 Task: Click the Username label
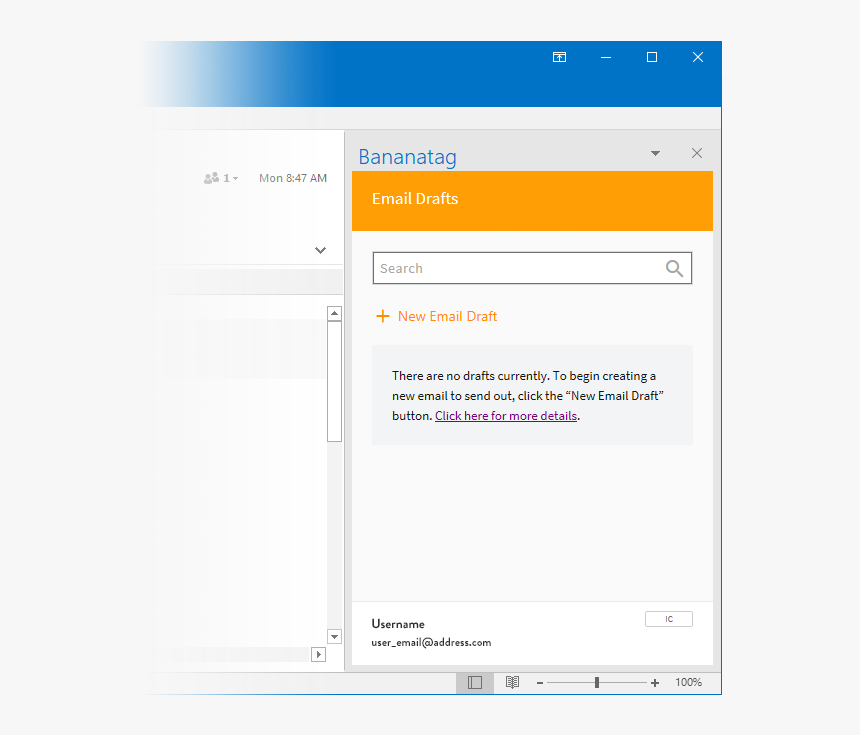pyautogui.click(x=398, y=624)
